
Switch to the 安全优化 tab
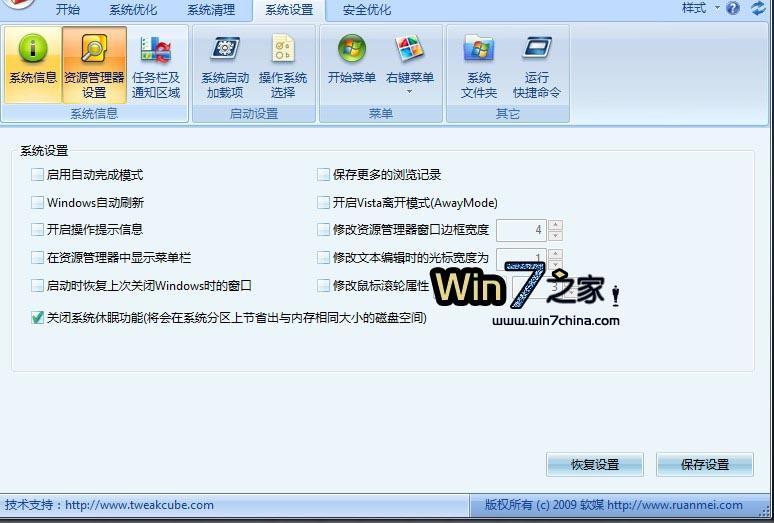[367, 10]
